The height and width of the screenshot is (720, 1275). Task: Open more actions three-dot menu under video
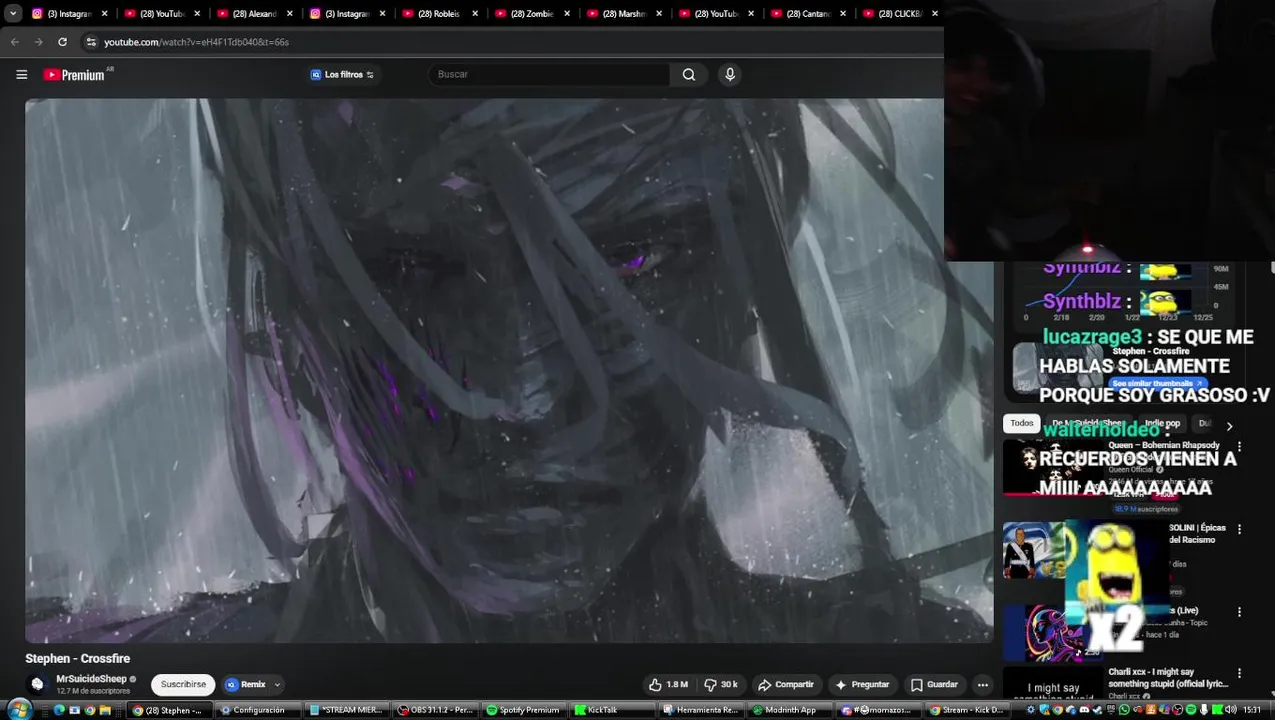983,685
